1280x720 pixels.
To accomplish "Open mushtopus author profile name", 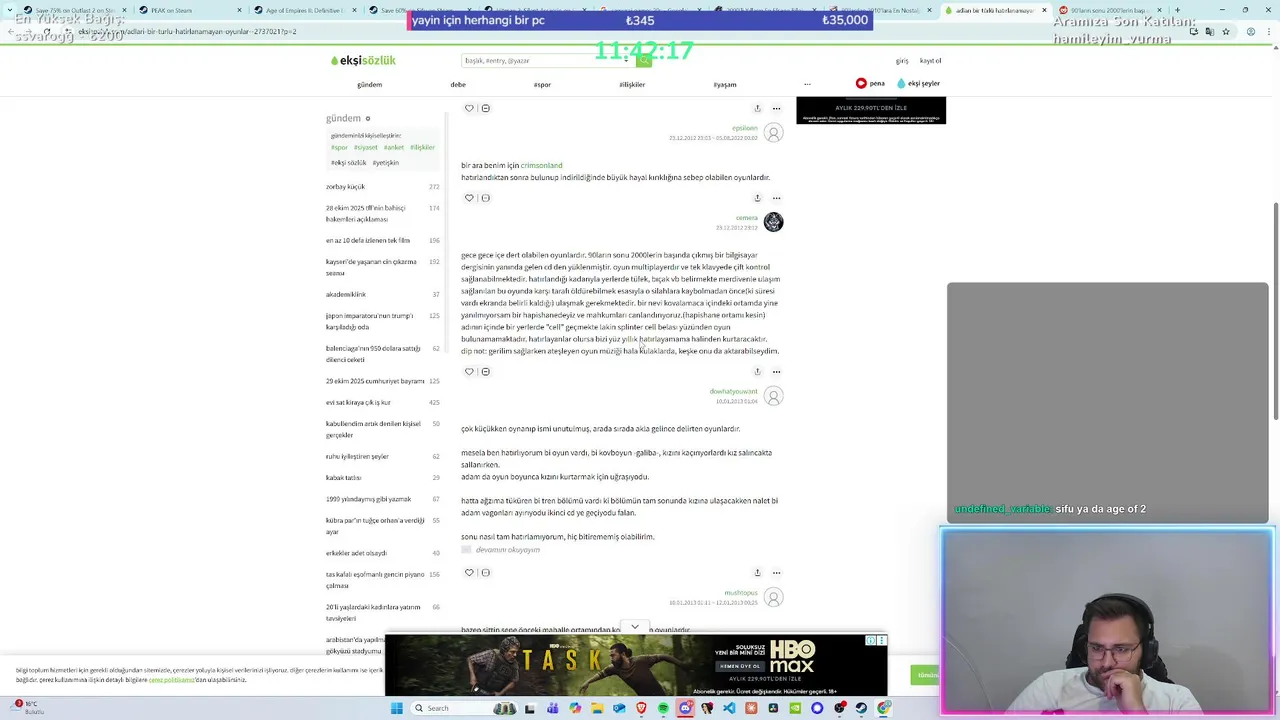I will click(x=741, y=593).
